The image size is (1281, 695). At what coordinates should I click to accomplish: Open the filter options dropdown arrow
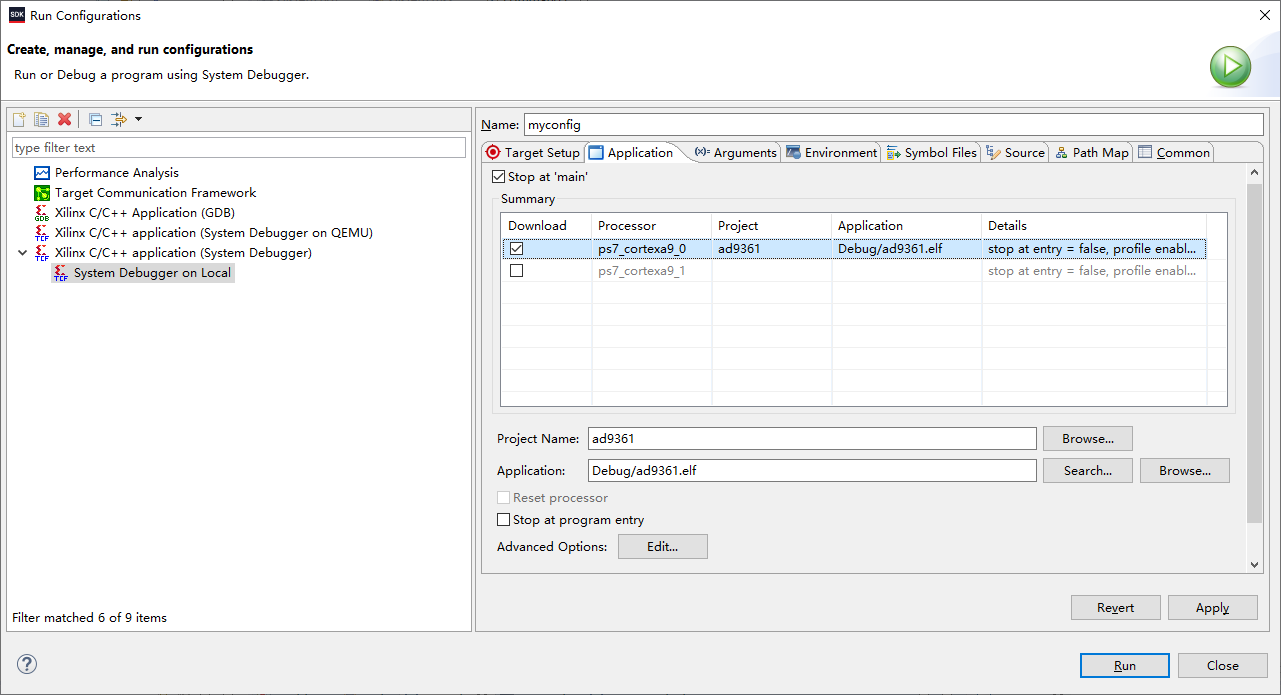coord(138,119)
